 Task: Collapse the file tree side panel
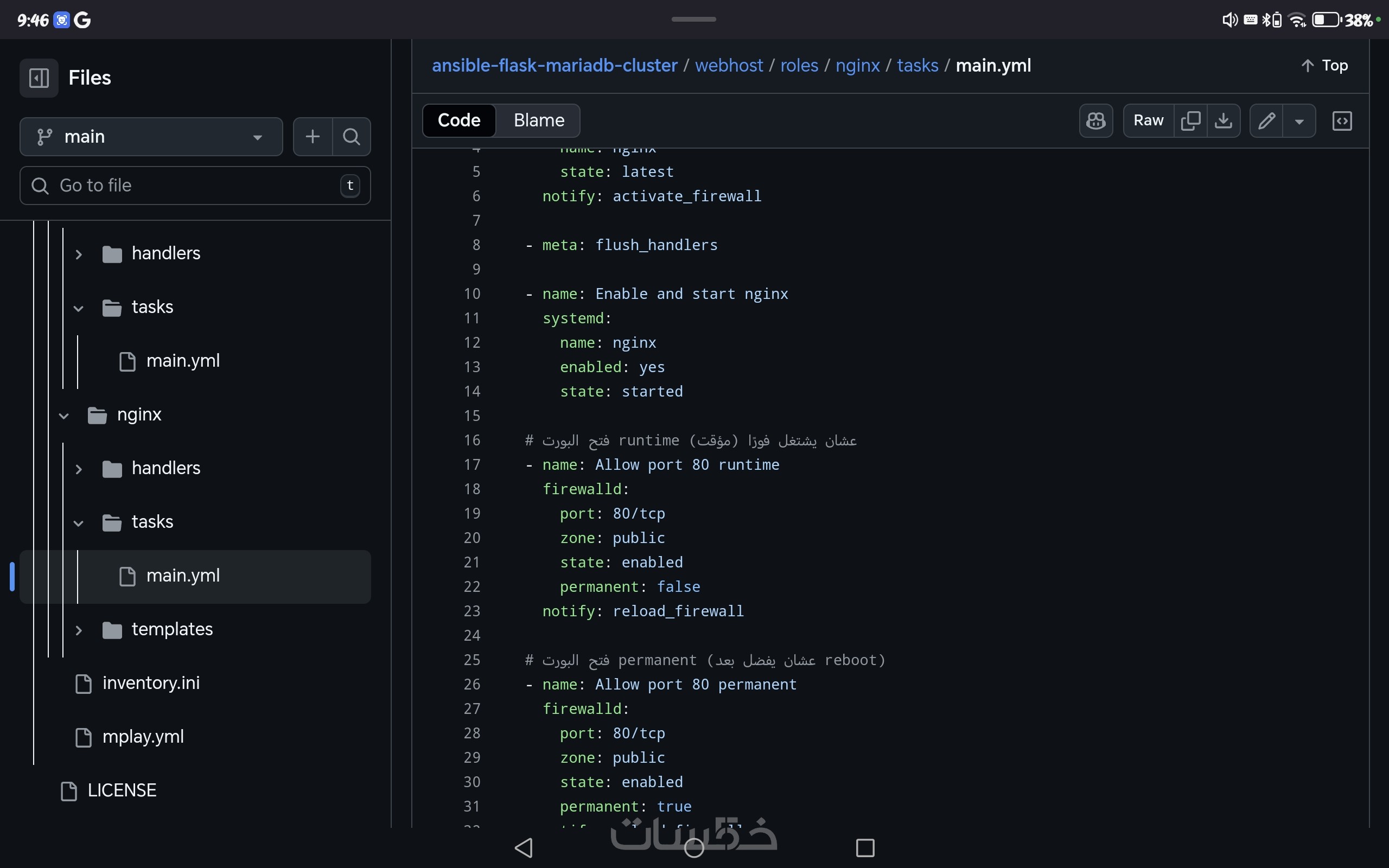[x=39, y=78]
